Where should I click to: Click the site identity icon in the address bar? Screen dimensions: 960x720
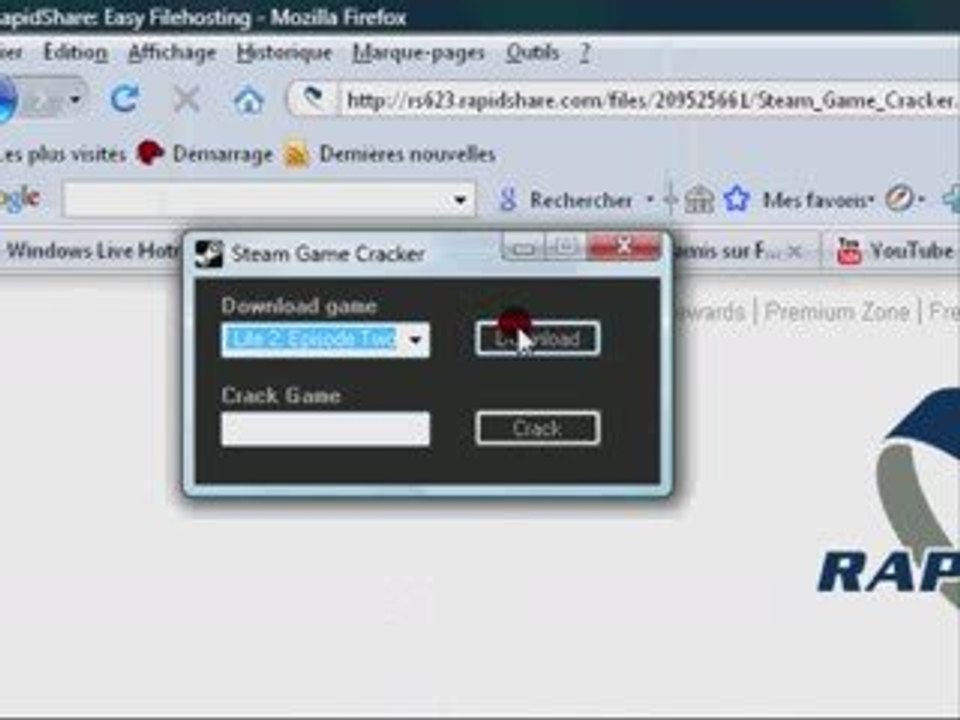[x=313, y=98]
